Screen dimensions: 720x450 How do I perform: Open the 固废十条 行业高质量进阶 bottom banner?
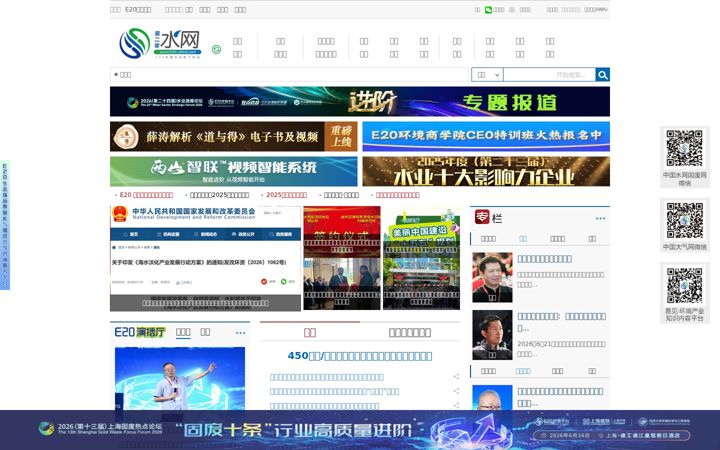click(360, 430)
